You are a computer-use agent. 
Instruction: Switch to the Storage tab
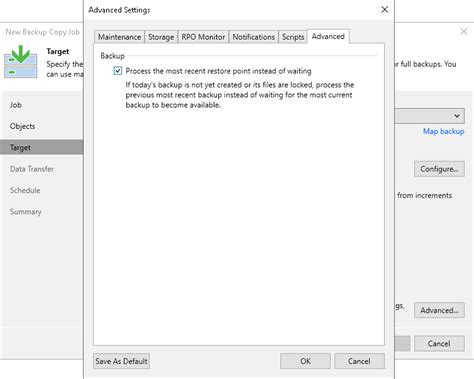point(161,37)
